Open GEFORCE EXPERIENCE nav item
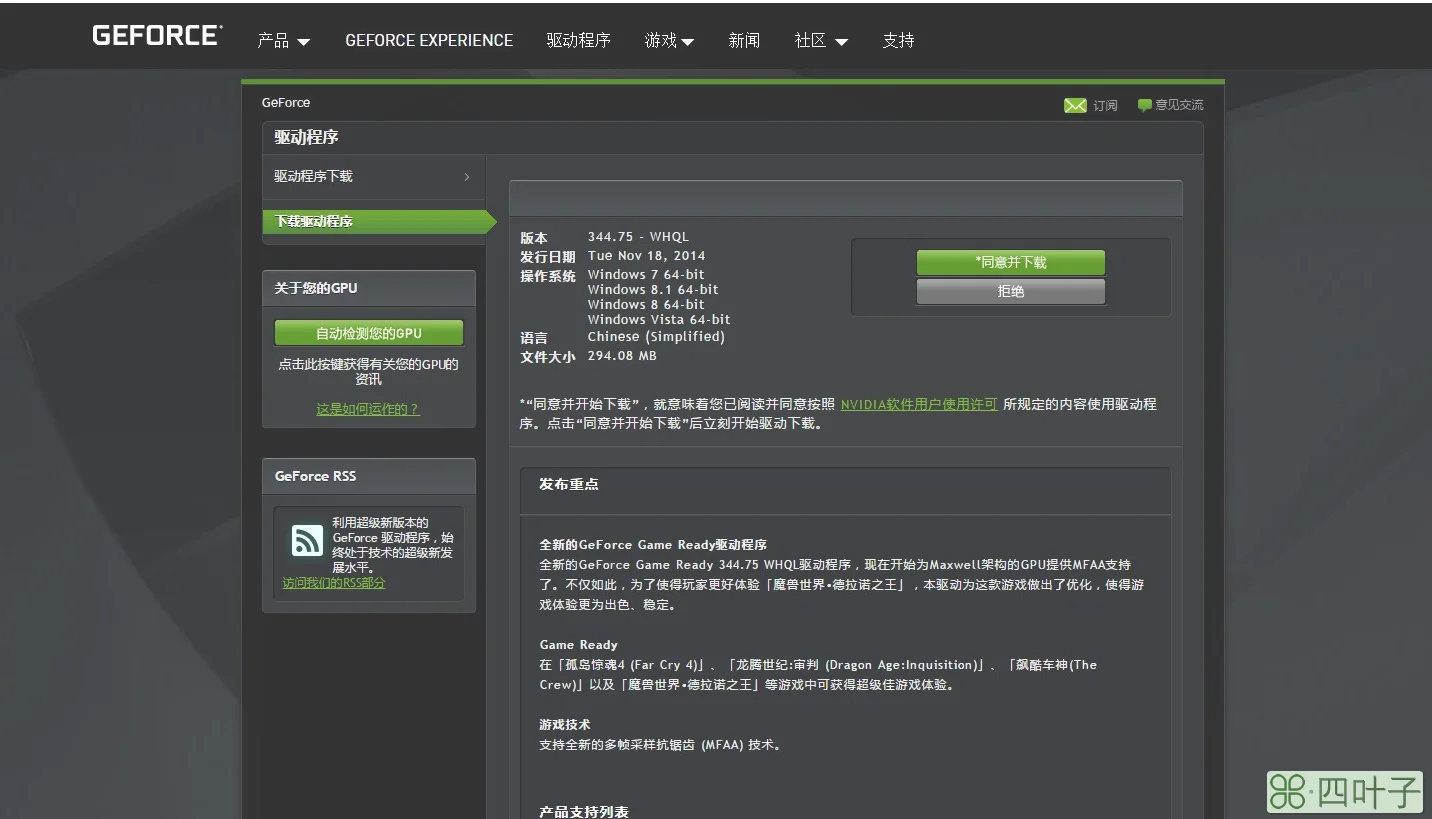The image size is (1432, 819). tap(429, 41)
